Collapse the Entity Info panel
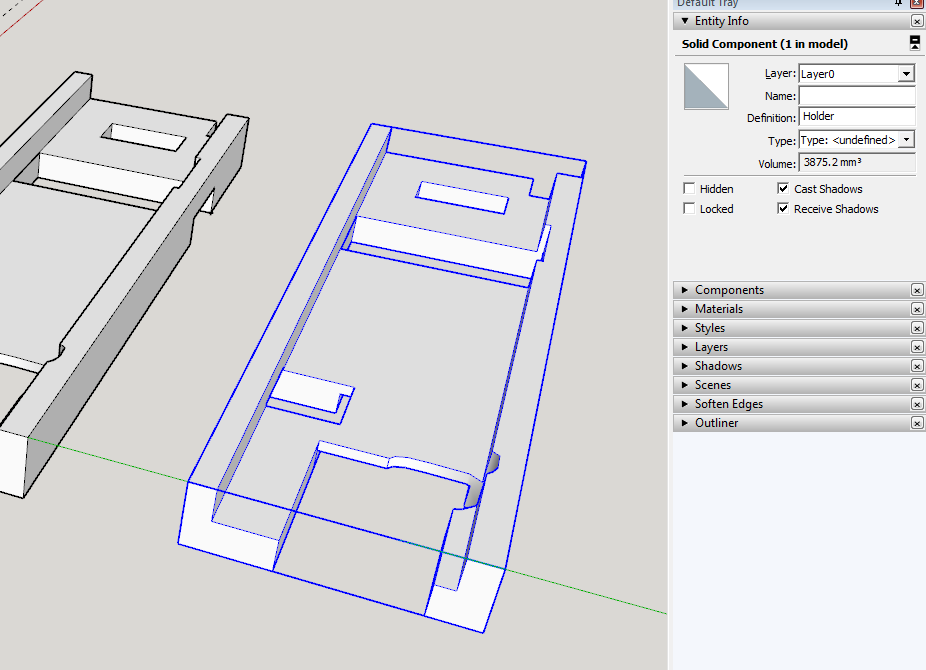The height and width of the screenshot is (670, 926). click(x=684, y=20)
